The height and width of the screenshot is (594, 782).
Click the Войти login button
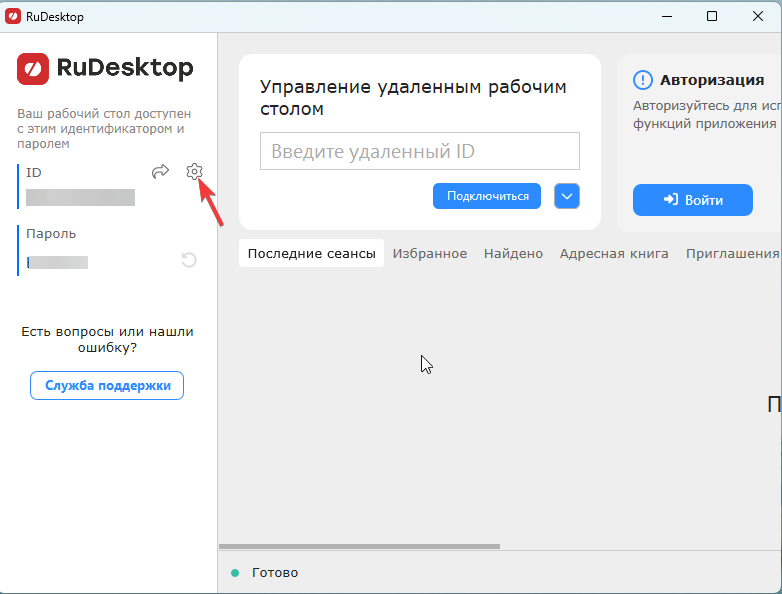pyautogui.click(x=693, y=200)
